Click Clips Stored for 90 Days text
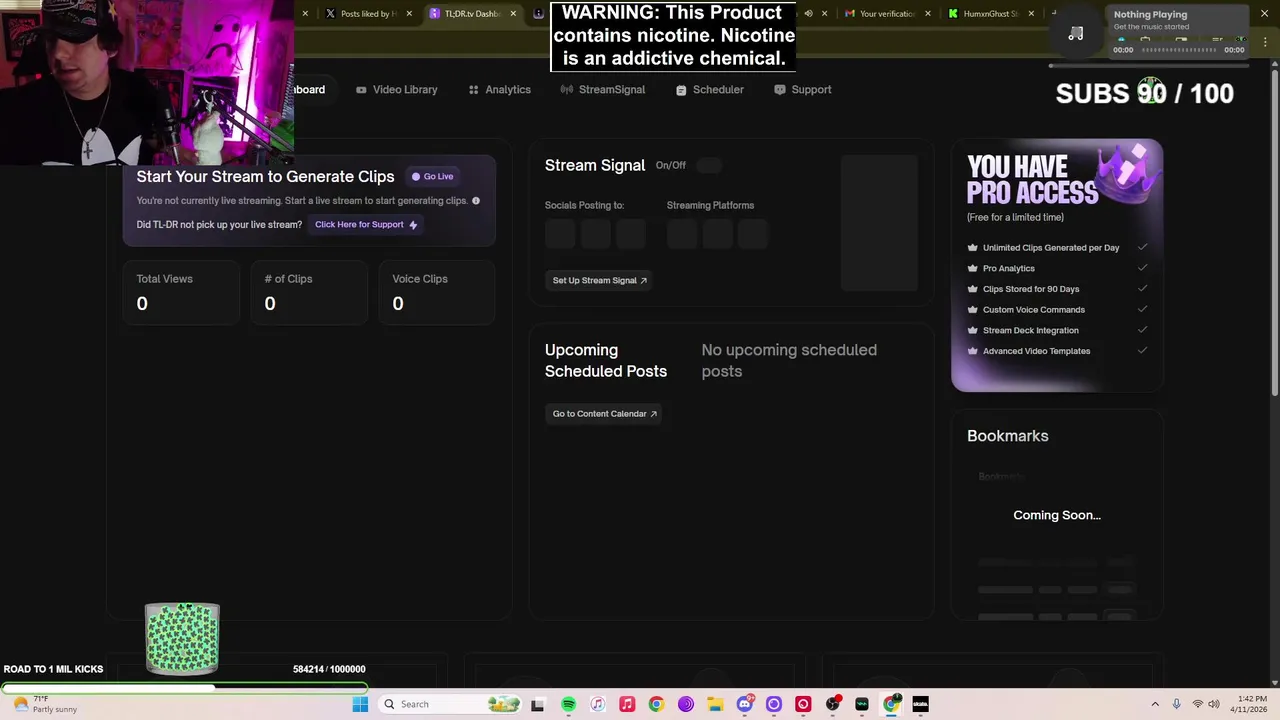This screenshot has height=720, width=1280. pyautogui.click(x=1031, y=289)
